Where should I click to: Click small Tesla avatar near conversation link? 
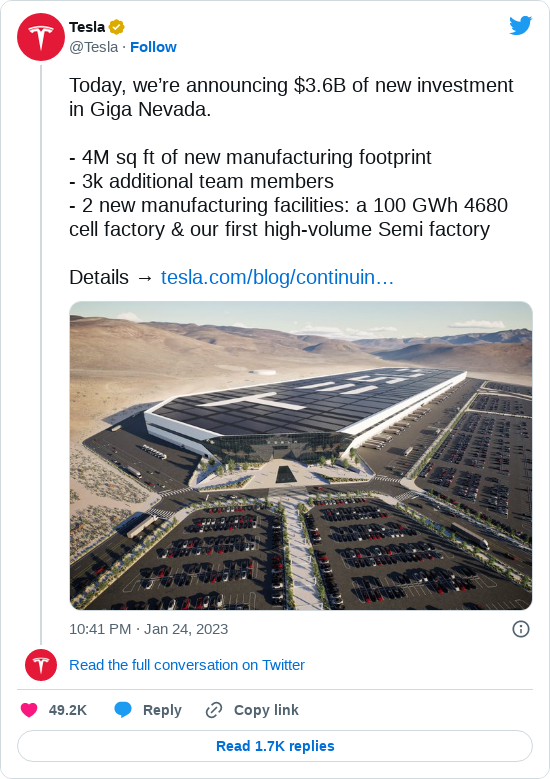[x=41, y=665]
